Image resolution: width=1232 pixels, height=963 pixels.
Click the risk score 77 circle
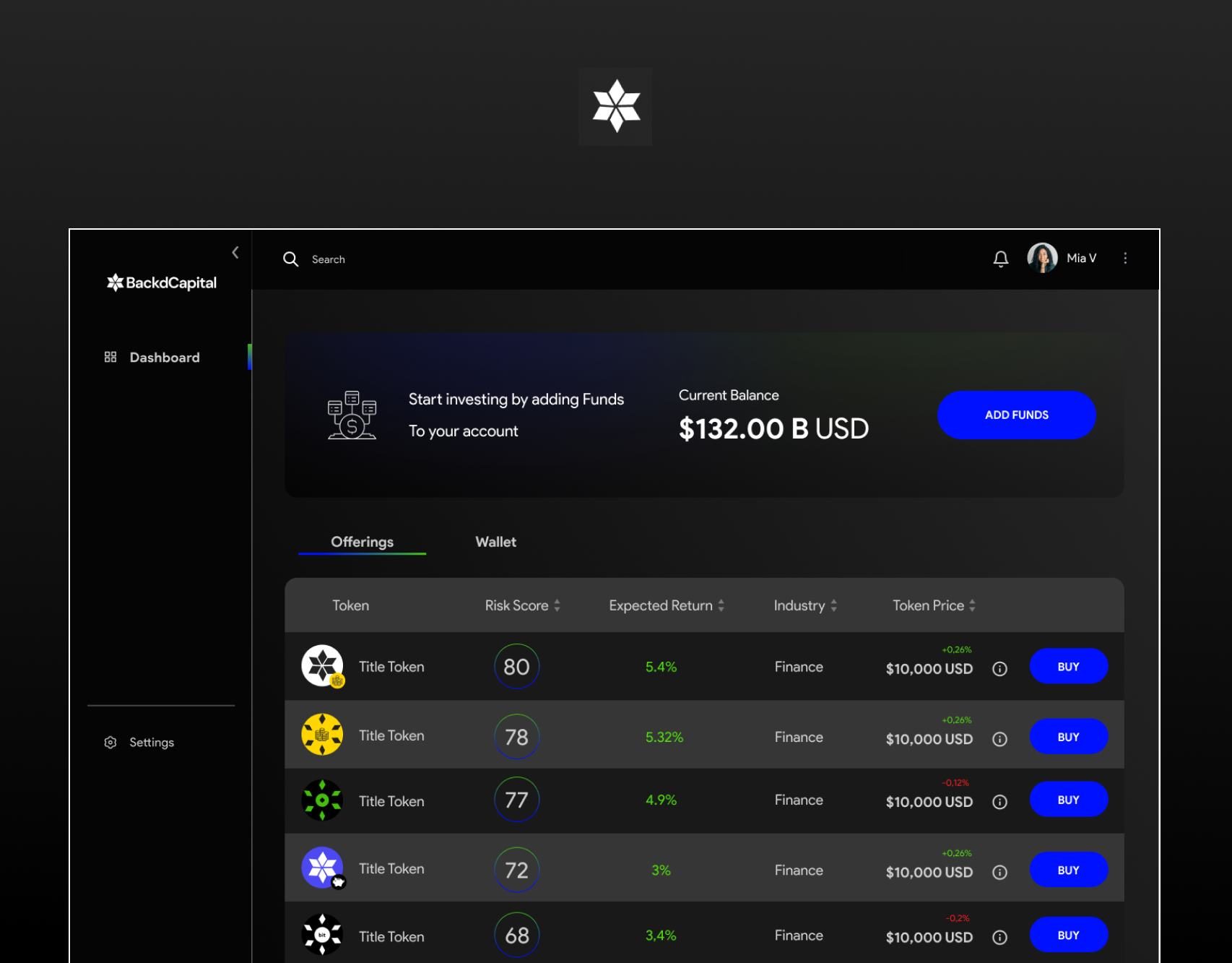coord(517,799)
